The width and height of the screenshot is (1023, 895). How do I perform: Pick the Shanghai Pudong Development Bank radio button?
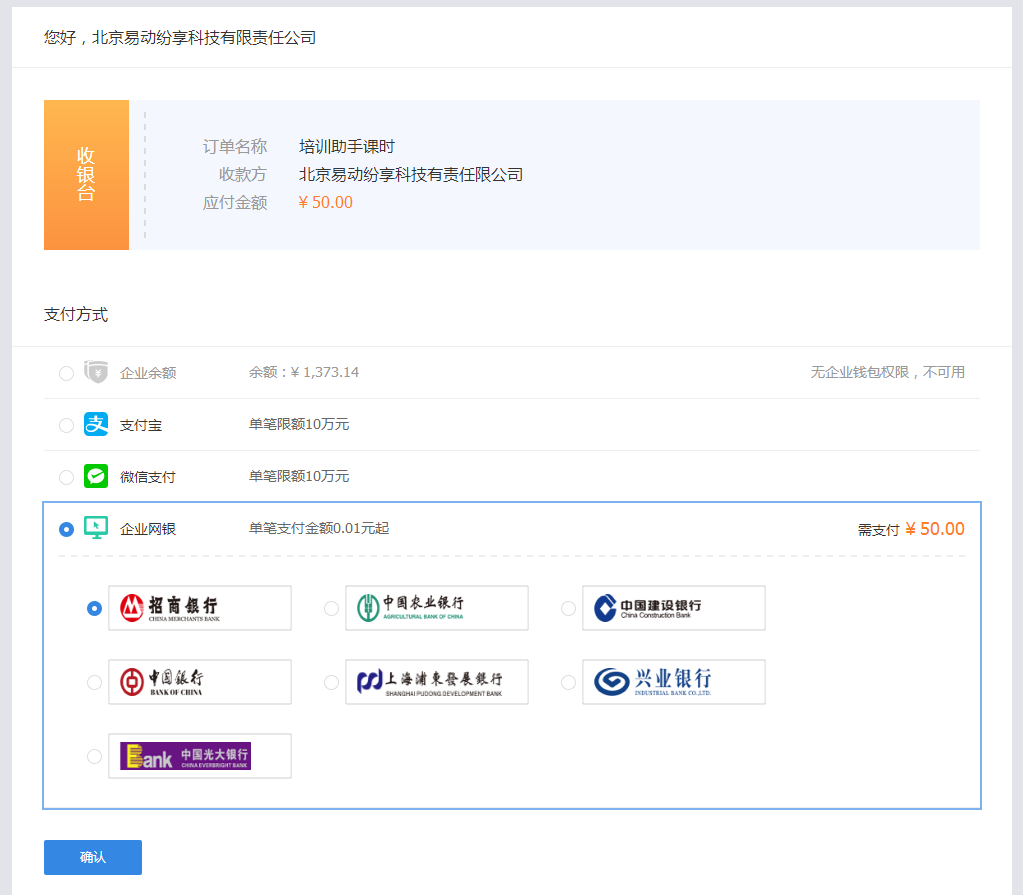click(331, 682)
